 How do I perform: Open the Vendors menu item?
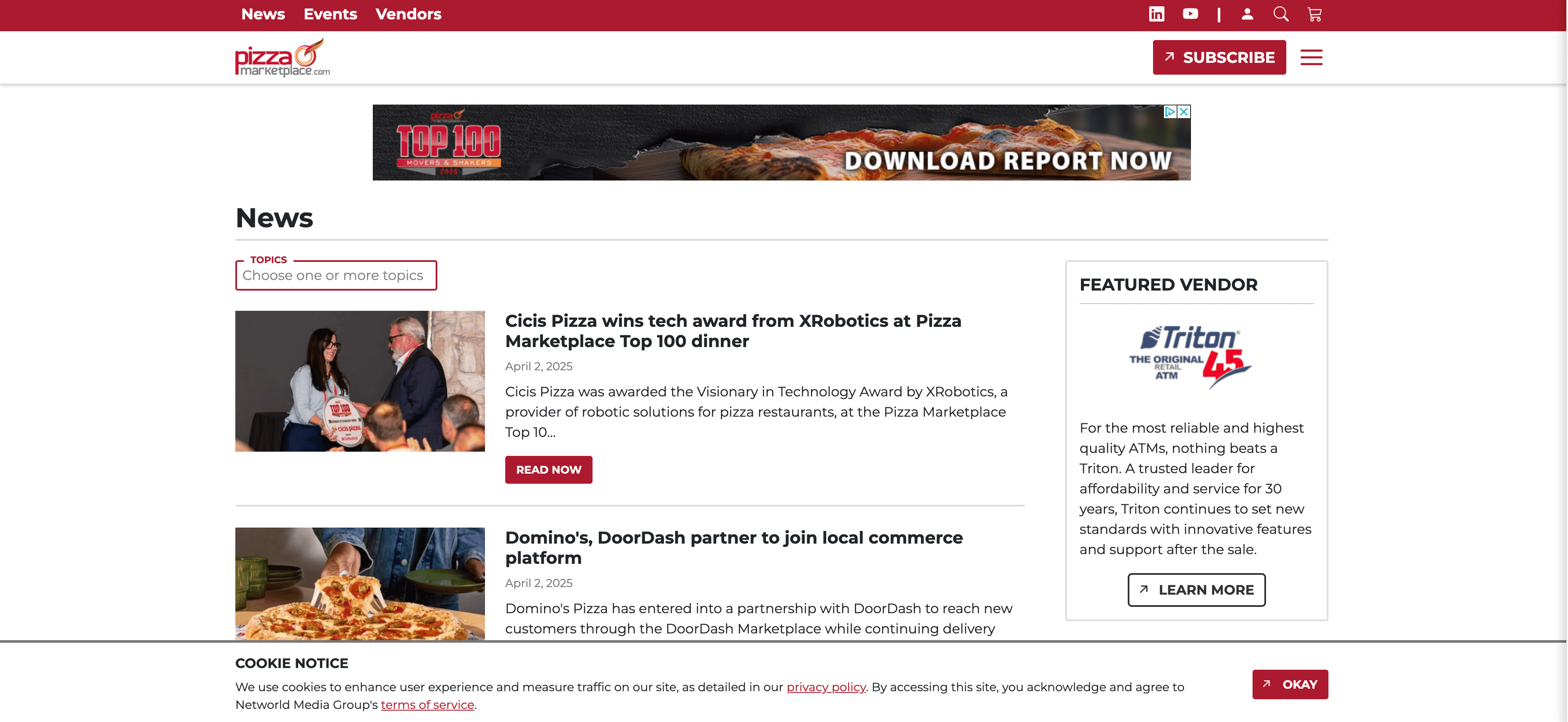[x=408, y=14]
